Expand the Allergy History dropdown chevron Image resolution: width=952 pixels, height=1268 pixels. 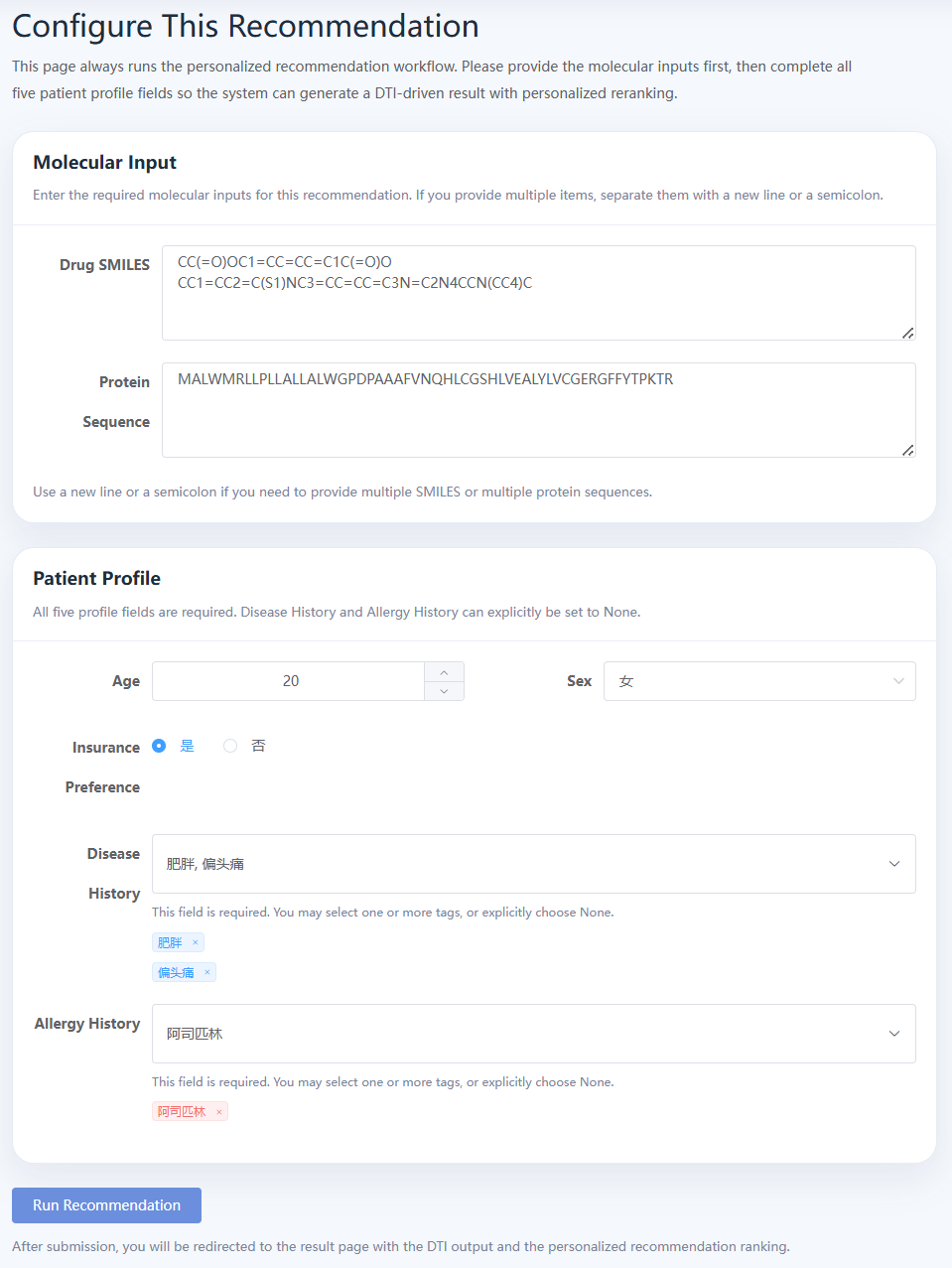pyautogui.click(x=894, y=1034)
